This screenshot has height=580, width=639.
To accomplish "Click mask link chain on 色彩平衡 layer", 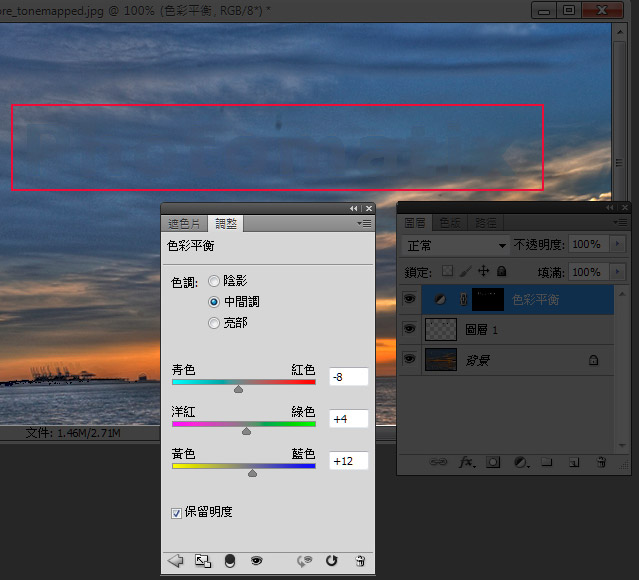I will (463, 299).
